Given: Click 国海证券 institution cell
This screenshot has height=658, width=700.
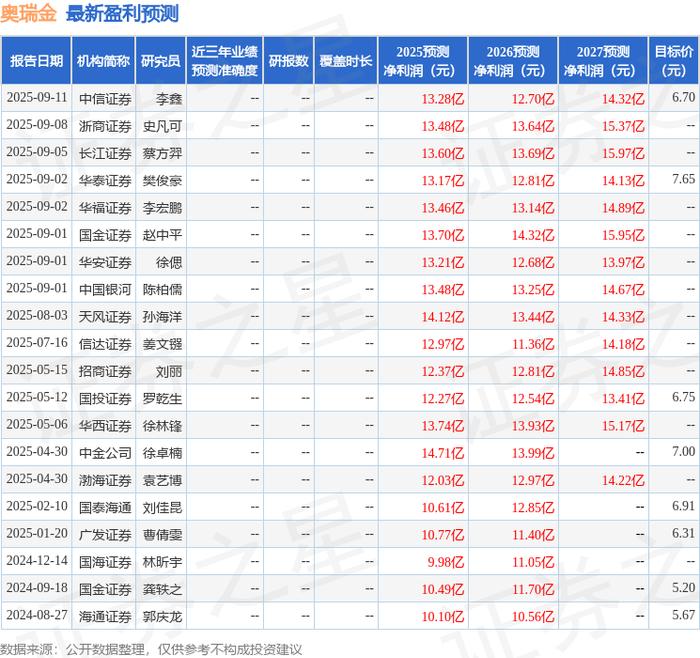Looking at the screenshot, I should (x=105, y=562).
